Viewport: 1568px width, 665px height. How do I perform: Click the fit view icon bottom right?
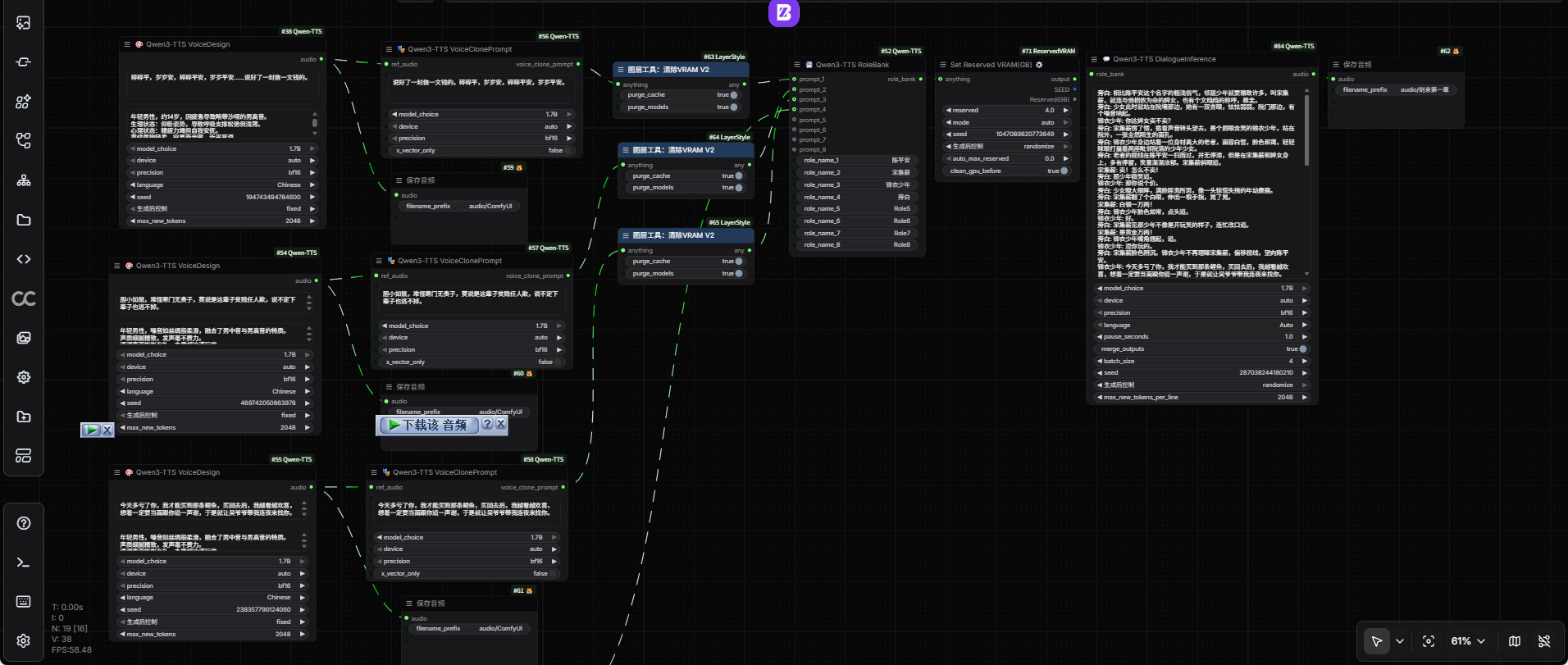[x=1429, y=641]
